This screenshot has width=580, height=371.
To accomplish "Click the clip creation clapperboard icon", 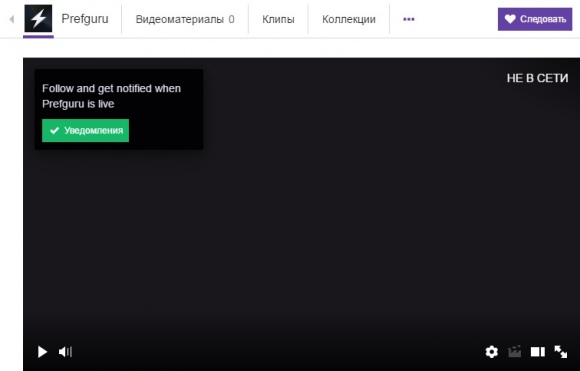I will point(515,351).
